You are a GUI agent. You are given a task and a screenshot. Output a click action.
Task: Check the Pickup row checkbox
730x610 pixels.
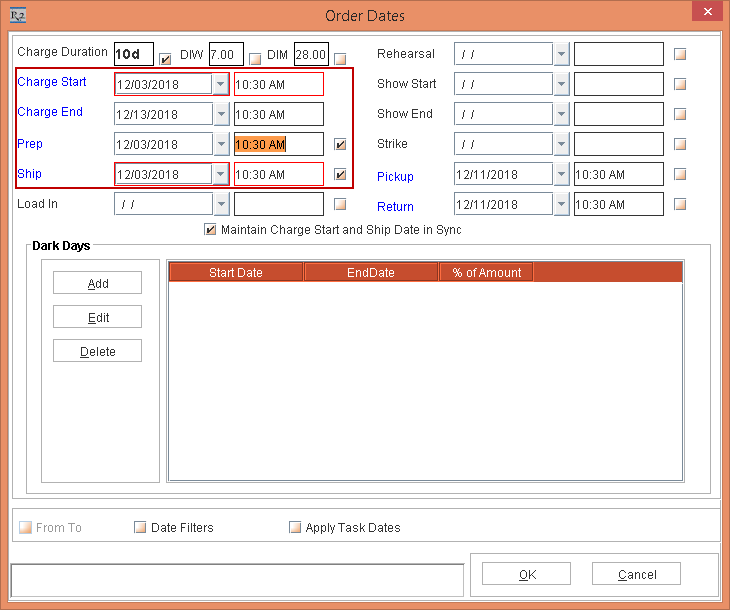681,174
